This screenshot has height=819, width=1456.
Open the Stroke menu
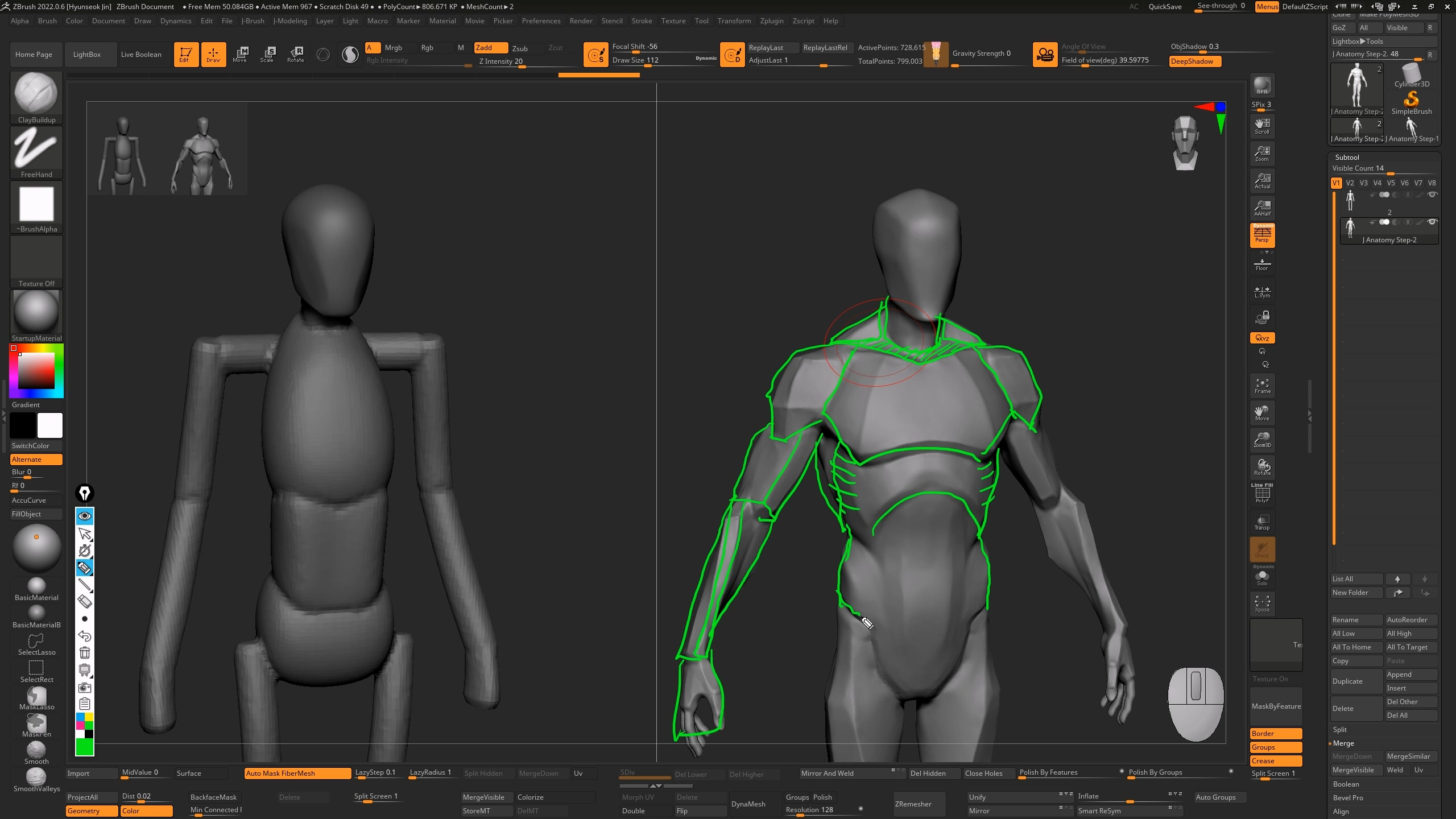642,21
